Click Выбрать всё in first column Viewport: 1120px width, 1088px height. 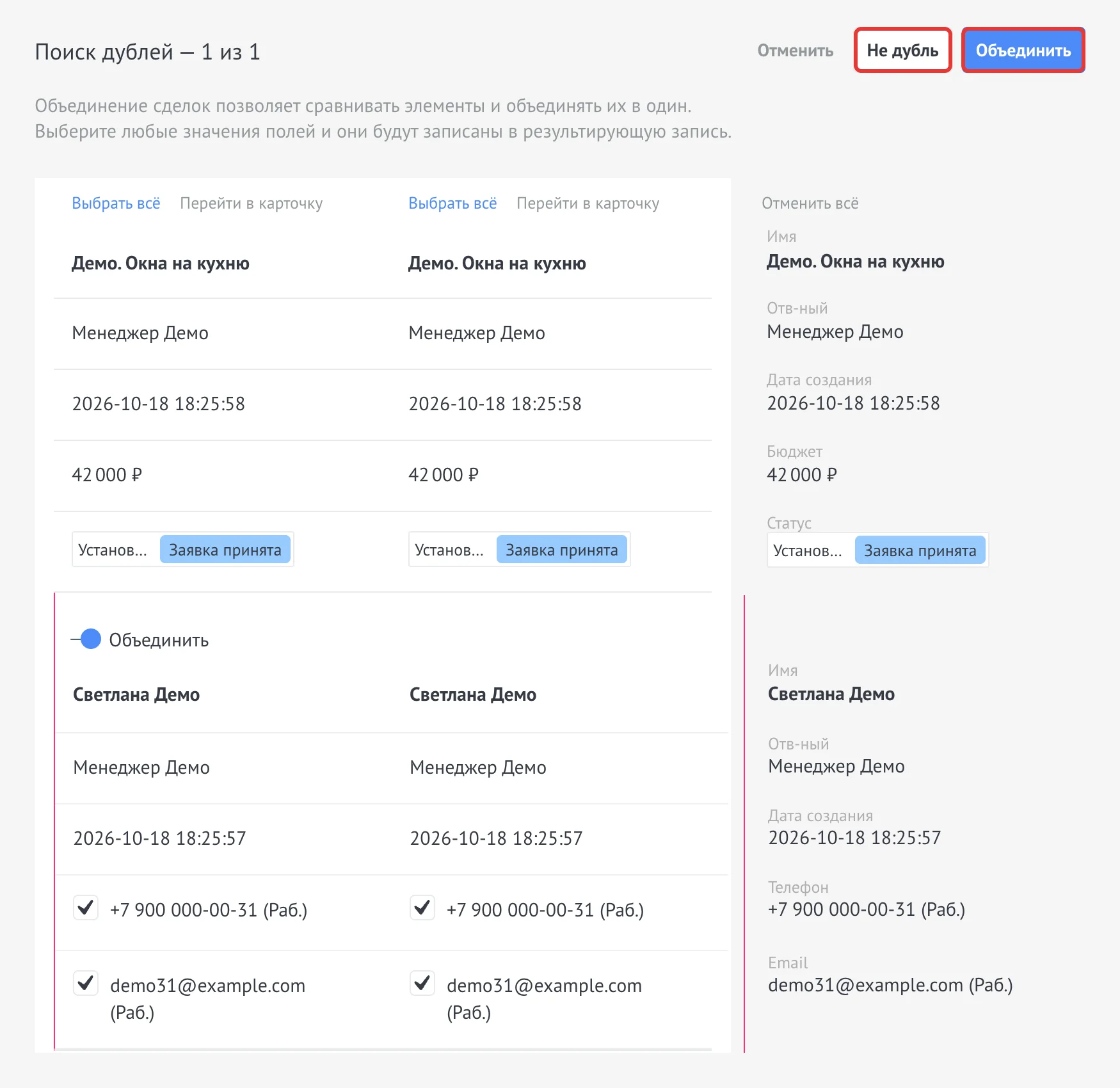(116, 203)
